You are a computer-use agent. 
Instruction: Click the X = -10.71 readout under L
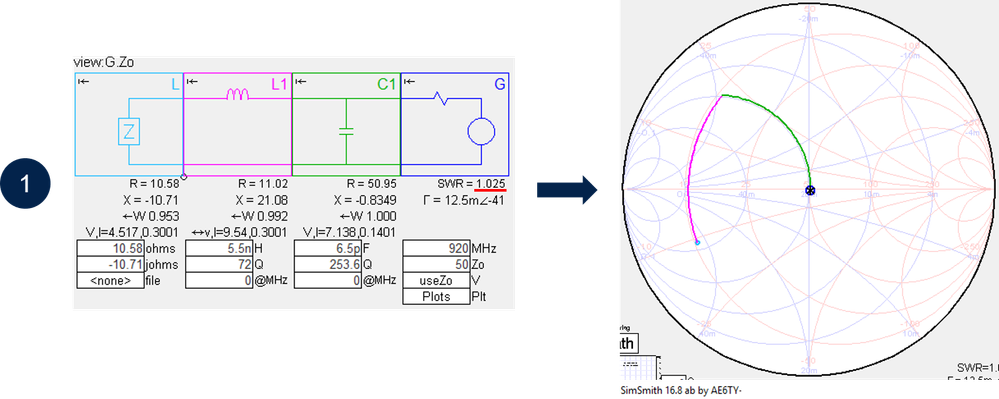pos(152,200)
